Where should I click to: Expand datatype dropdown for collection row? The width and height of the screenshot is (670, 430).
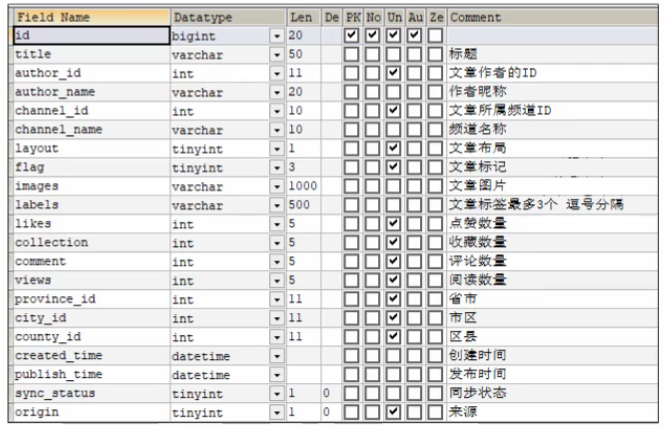(277, 243)
